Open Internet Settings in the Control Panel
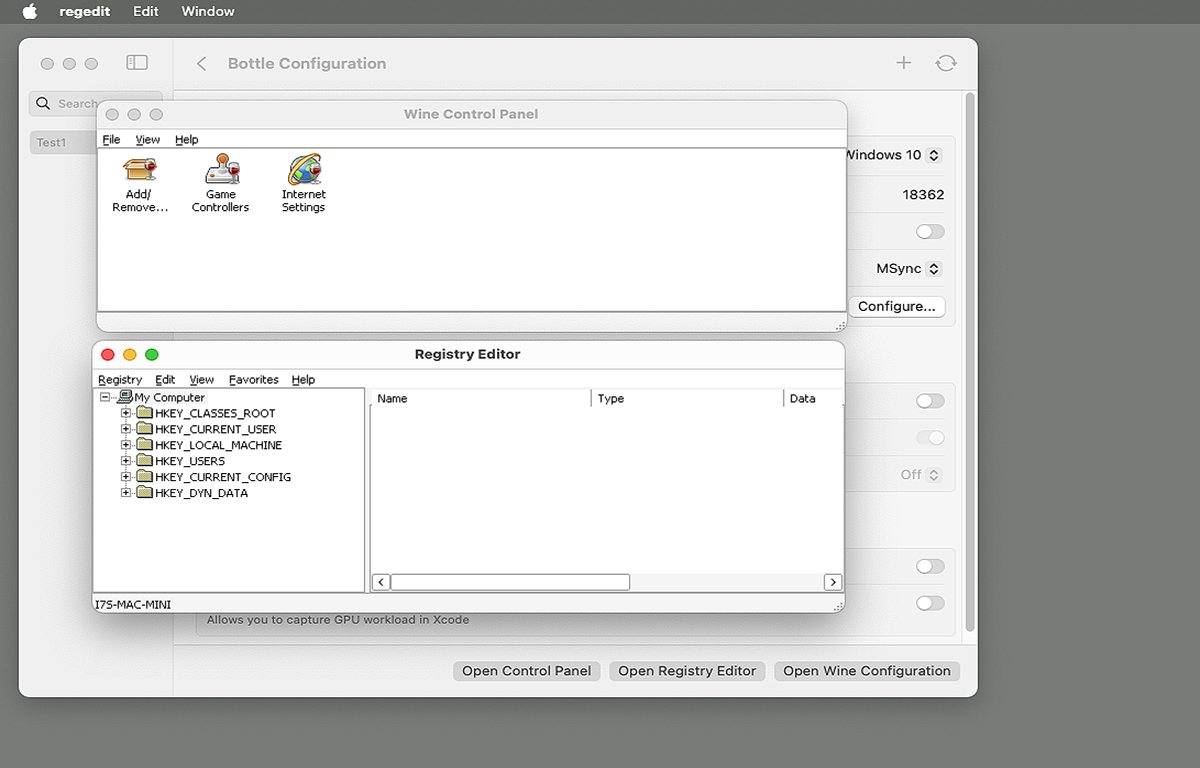 pyautogui.click(x=303, y=182)
